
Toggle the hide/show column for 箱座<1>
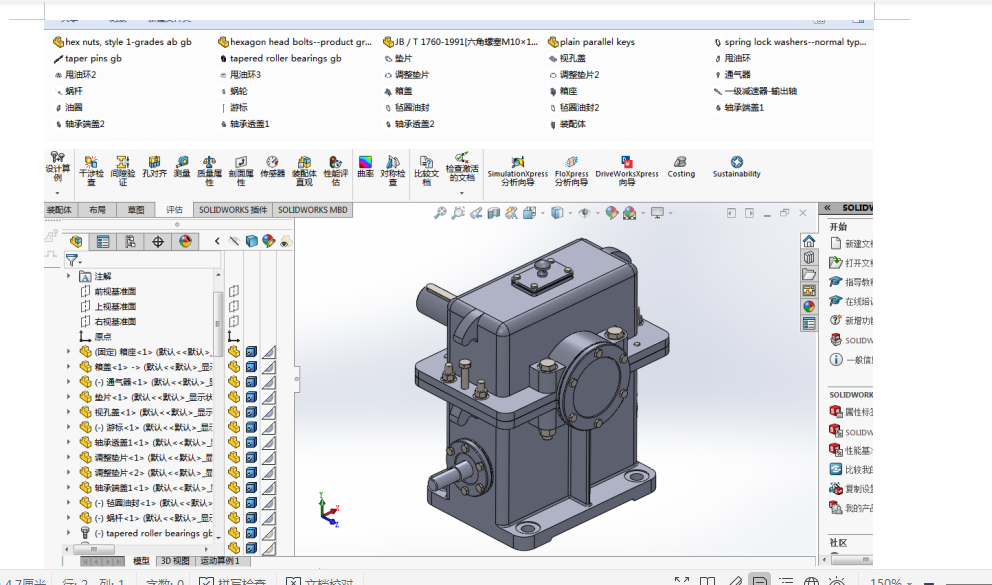coord(234,352)
